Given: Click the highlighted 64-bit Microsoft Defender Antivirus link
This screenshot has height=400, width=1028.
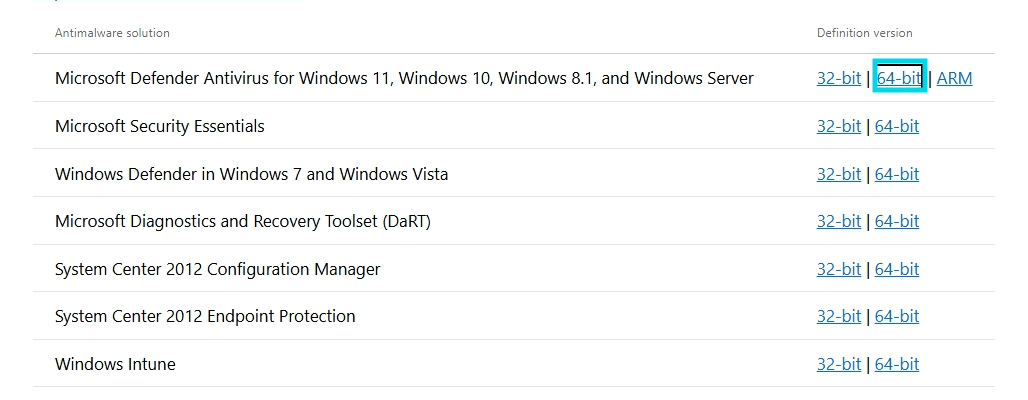Looking at the screenshot, I should [x=899, y=78].
